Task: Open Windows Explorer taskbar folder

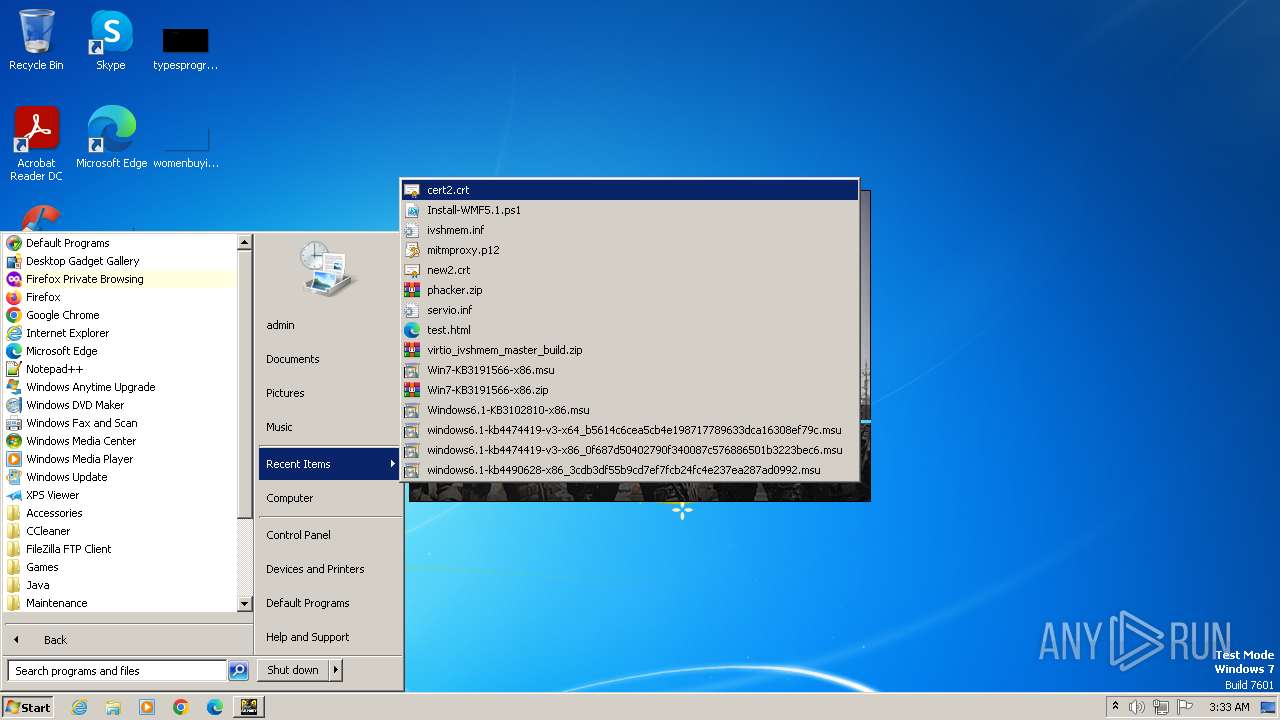Action: pyautogui.click(x=113, y=707)
